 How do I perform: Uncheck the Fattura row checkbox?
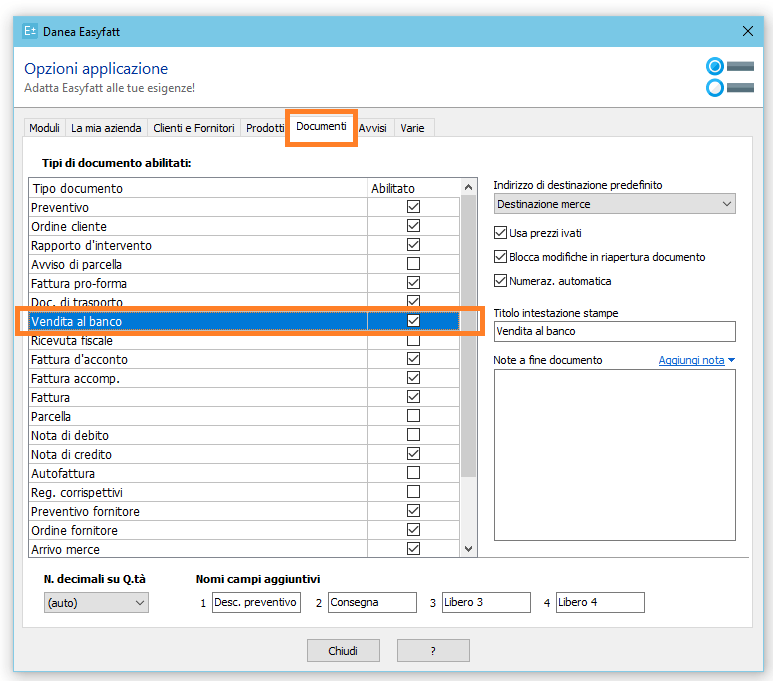pyautogui.click(x=413, y=396)
